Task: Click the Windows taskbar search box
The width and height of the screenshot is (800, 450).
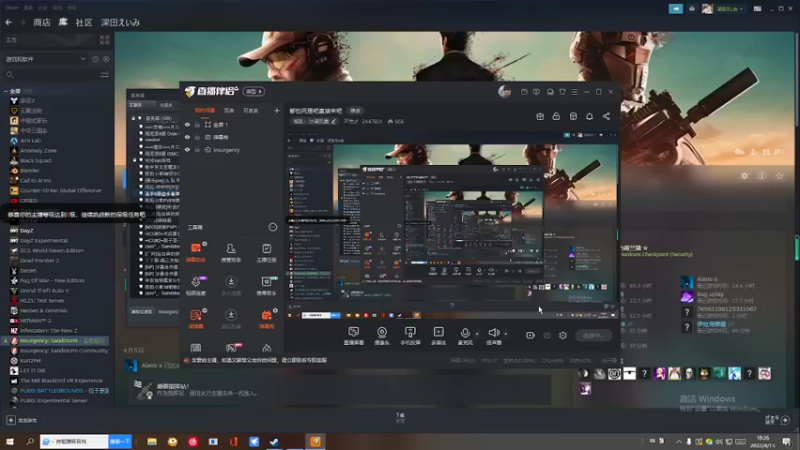Action: tap(74, 441)
